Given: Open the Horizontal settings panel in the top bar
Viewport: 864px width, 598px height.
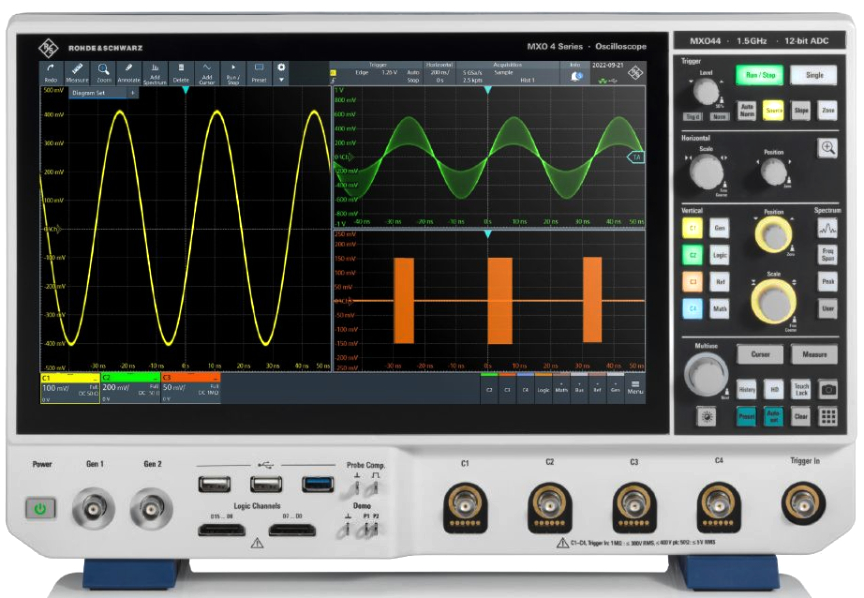Looking at the screenshot, I should [x=439, y=73].
